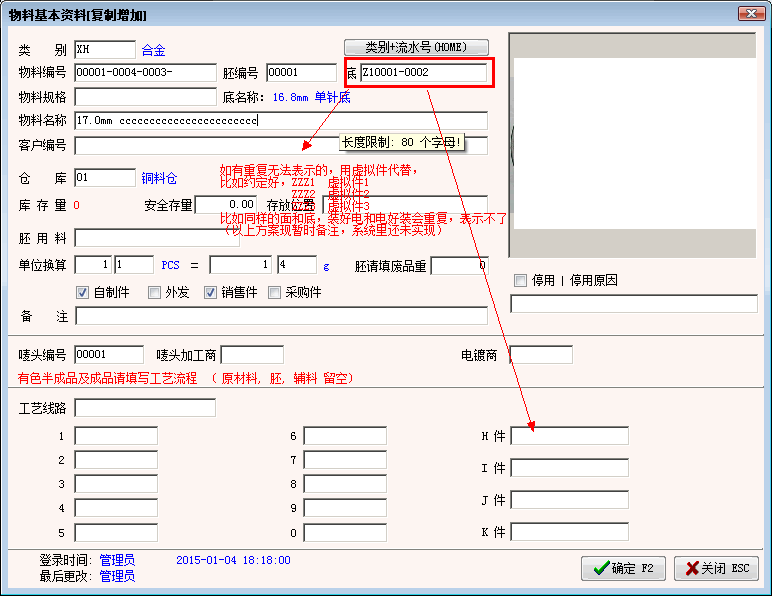Viewport: 772px width, 596px height.
Task: Focus the K 件 input field
Action: coord(570,532)
